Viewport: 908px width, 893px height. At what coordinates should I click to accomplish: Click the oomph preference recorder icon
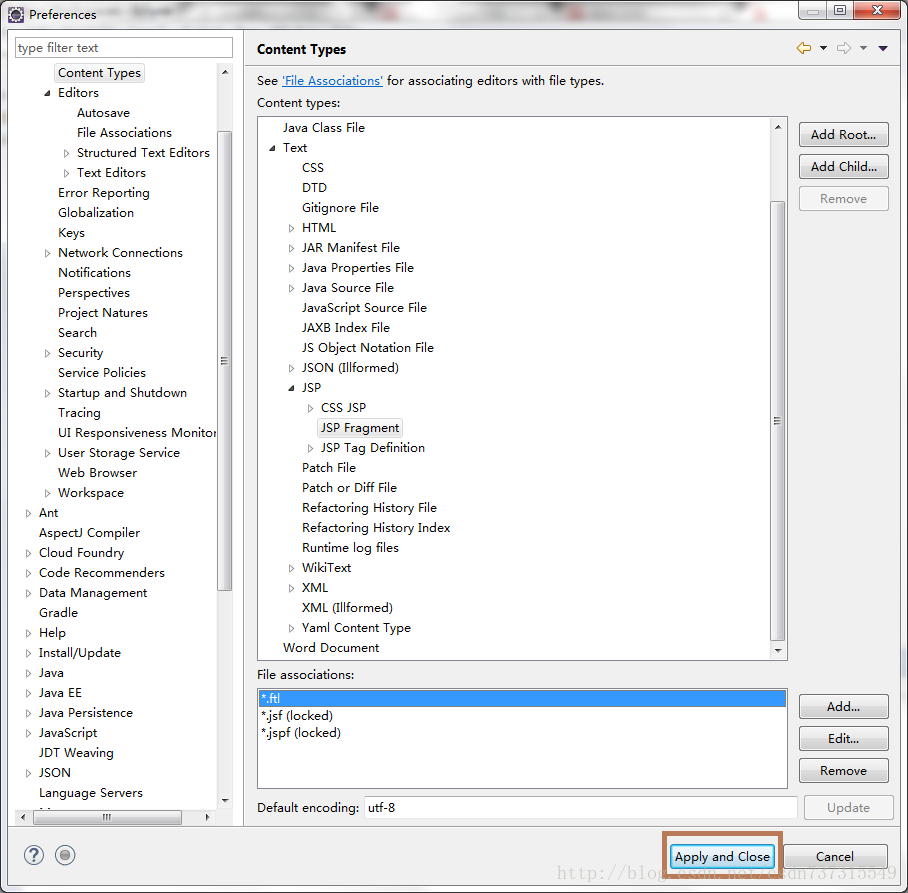pyautogui.click(x=65, y=855)
